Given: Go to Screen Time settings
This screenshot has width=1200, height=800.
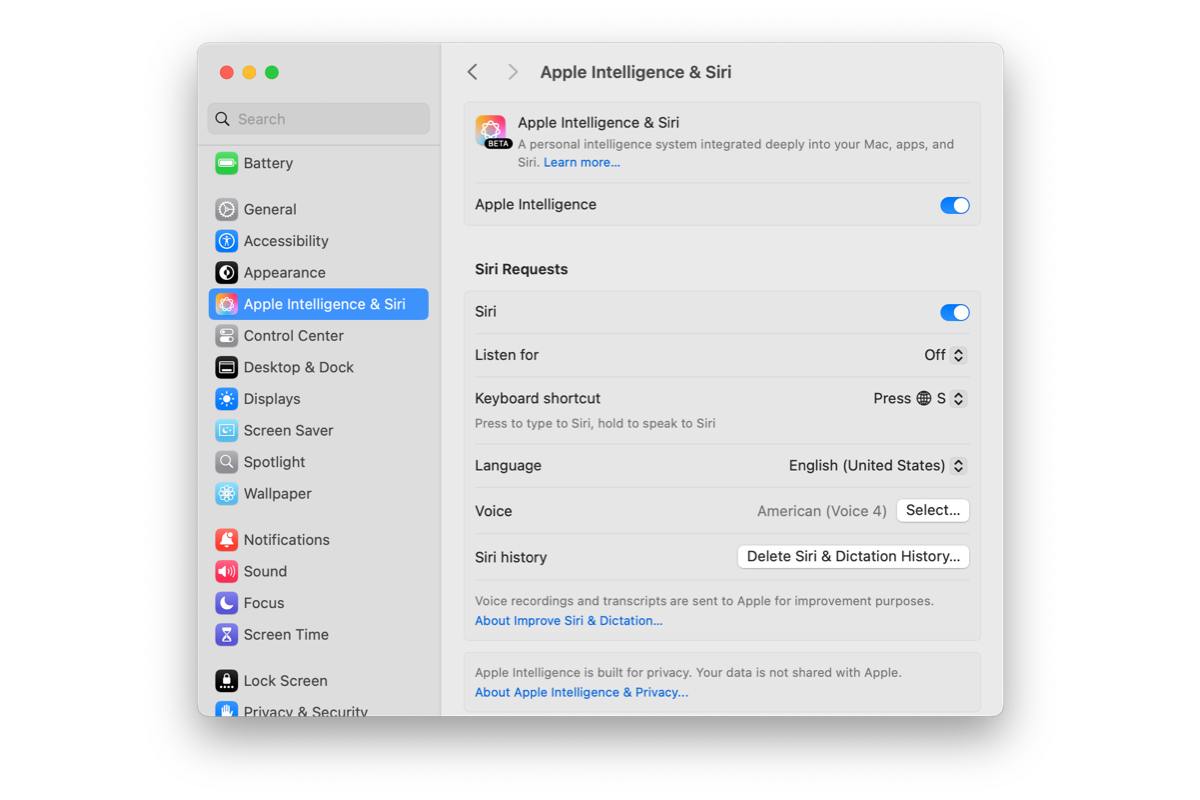Looking at the screenshot, I should (318, 635).
